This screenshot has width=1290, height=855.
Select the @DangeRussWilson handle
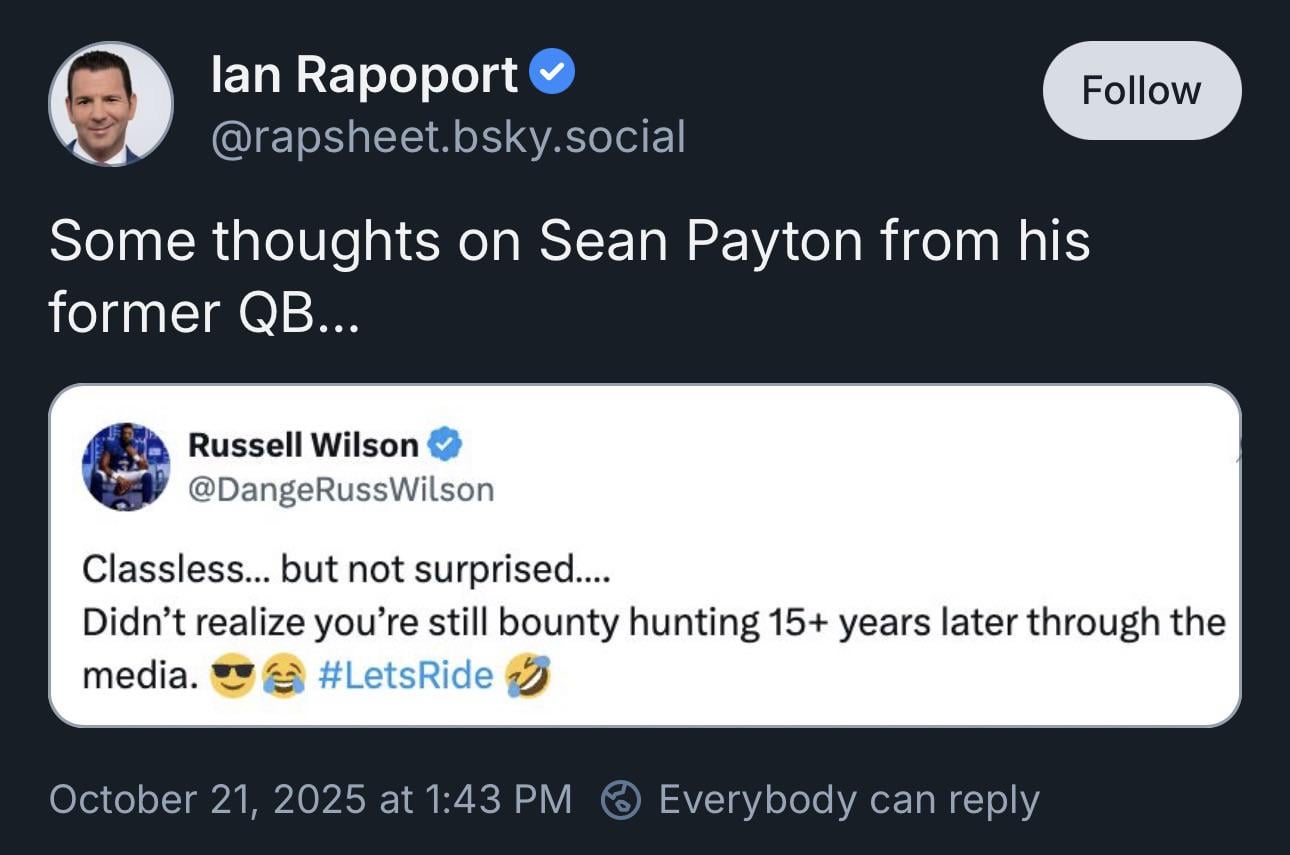point(341,489)
